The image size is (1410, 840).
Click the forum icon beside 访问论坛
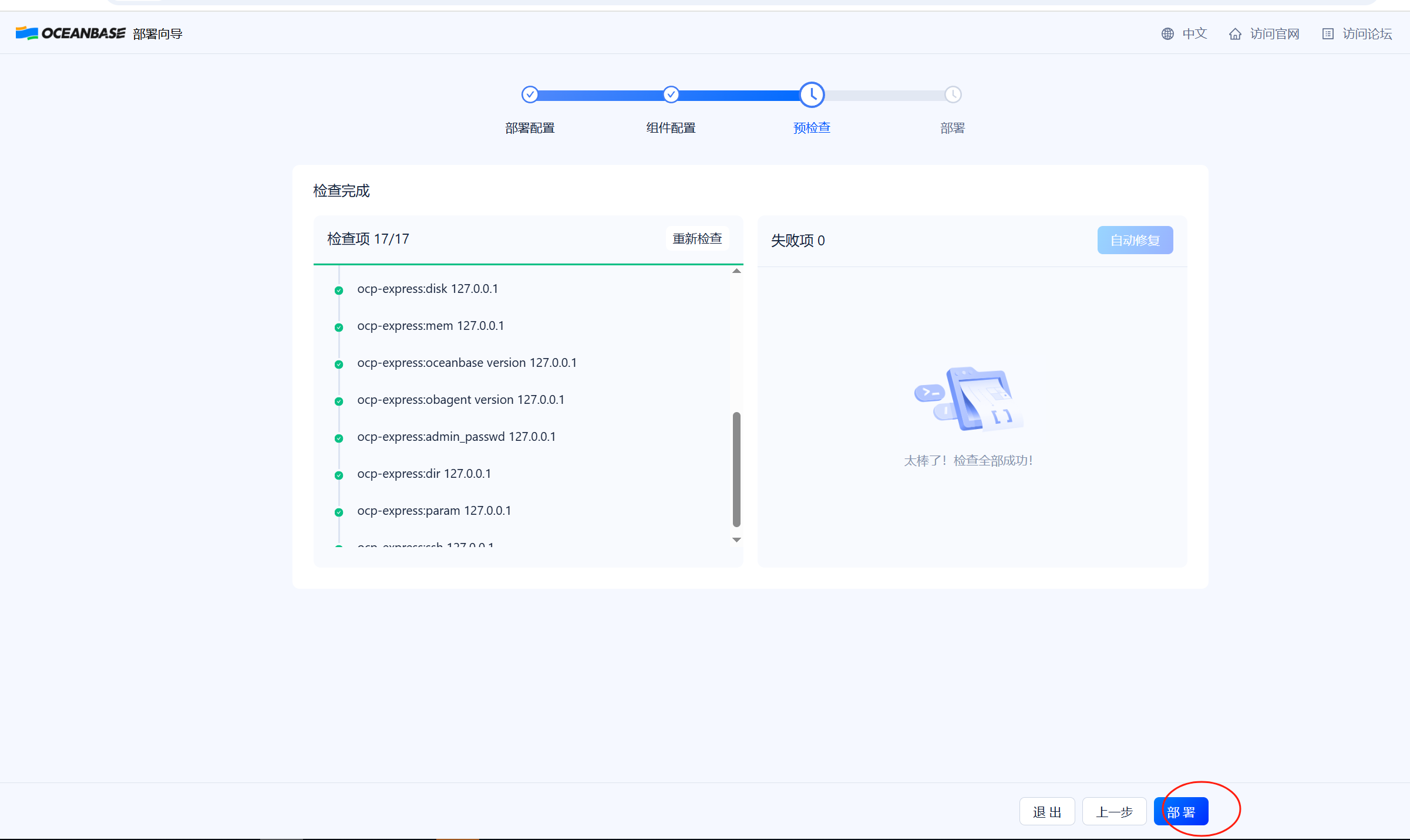[1327, 33]
